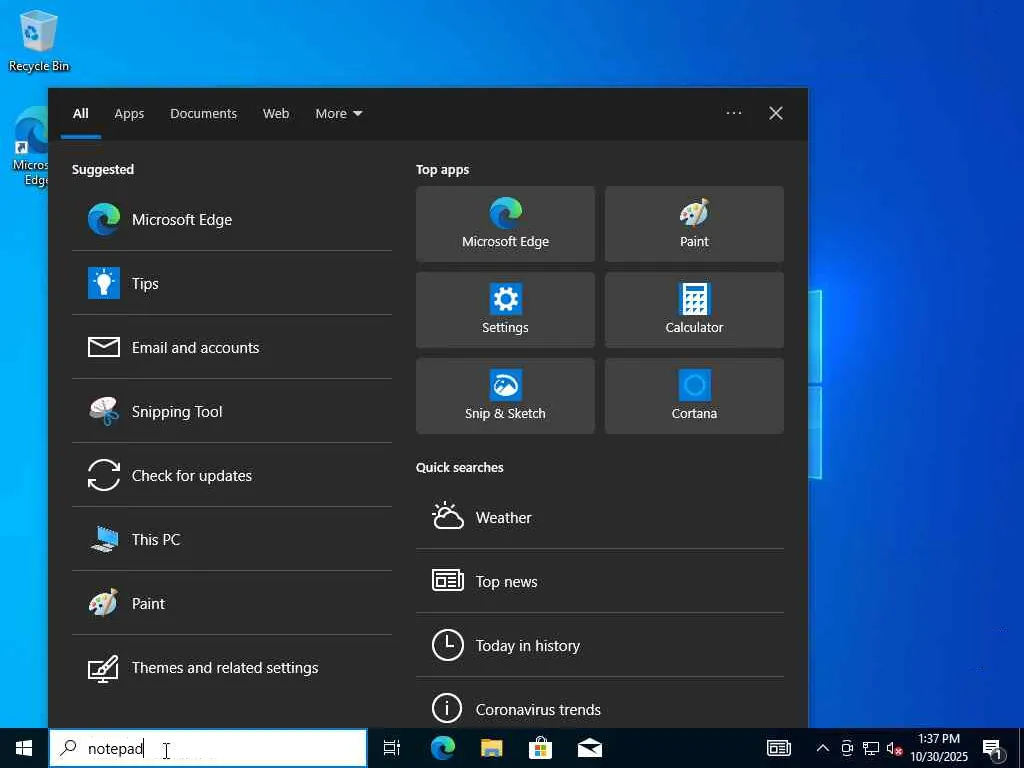The width and height of the screenshot is (1024, 768).
Task: Open the Action Center notifications icon
Action: pos(993,749)
